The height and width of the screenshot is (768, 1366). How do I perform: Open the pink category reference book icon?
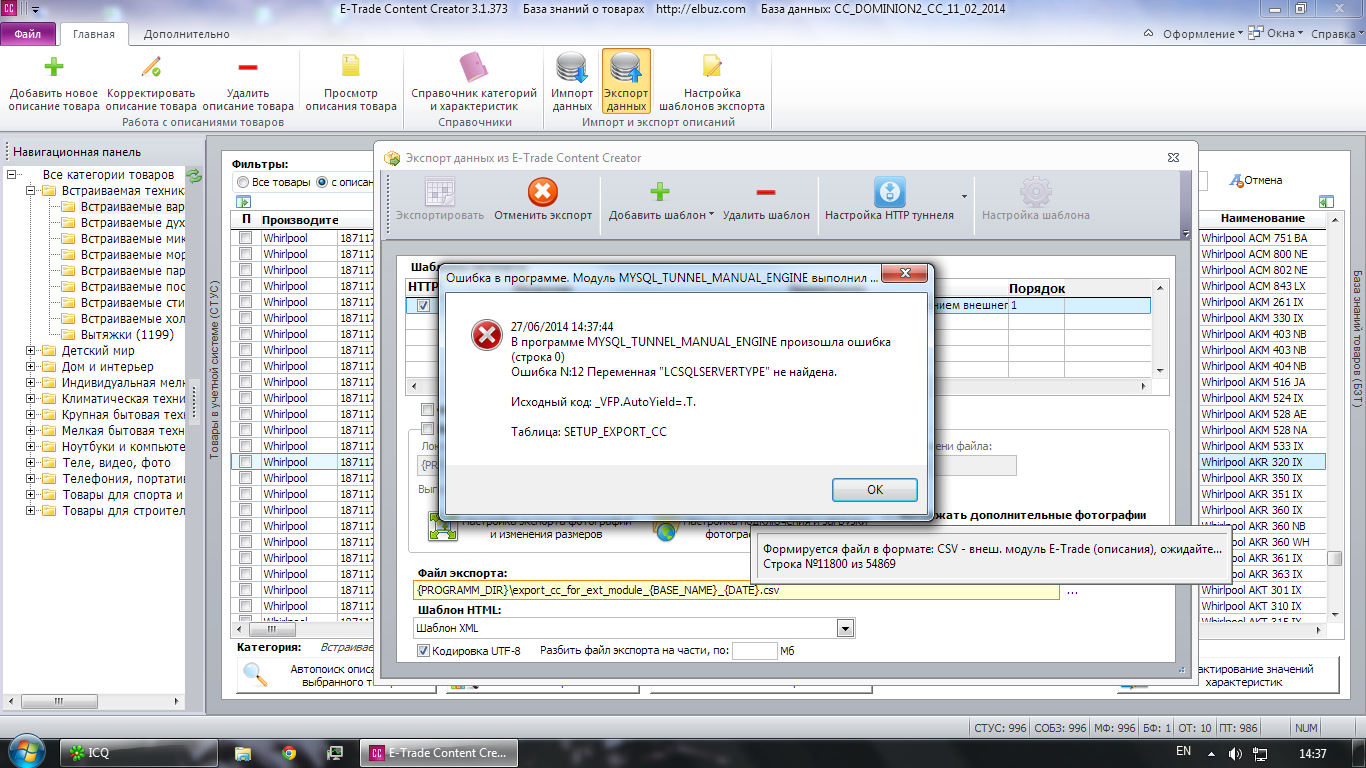tap(474, 67)
